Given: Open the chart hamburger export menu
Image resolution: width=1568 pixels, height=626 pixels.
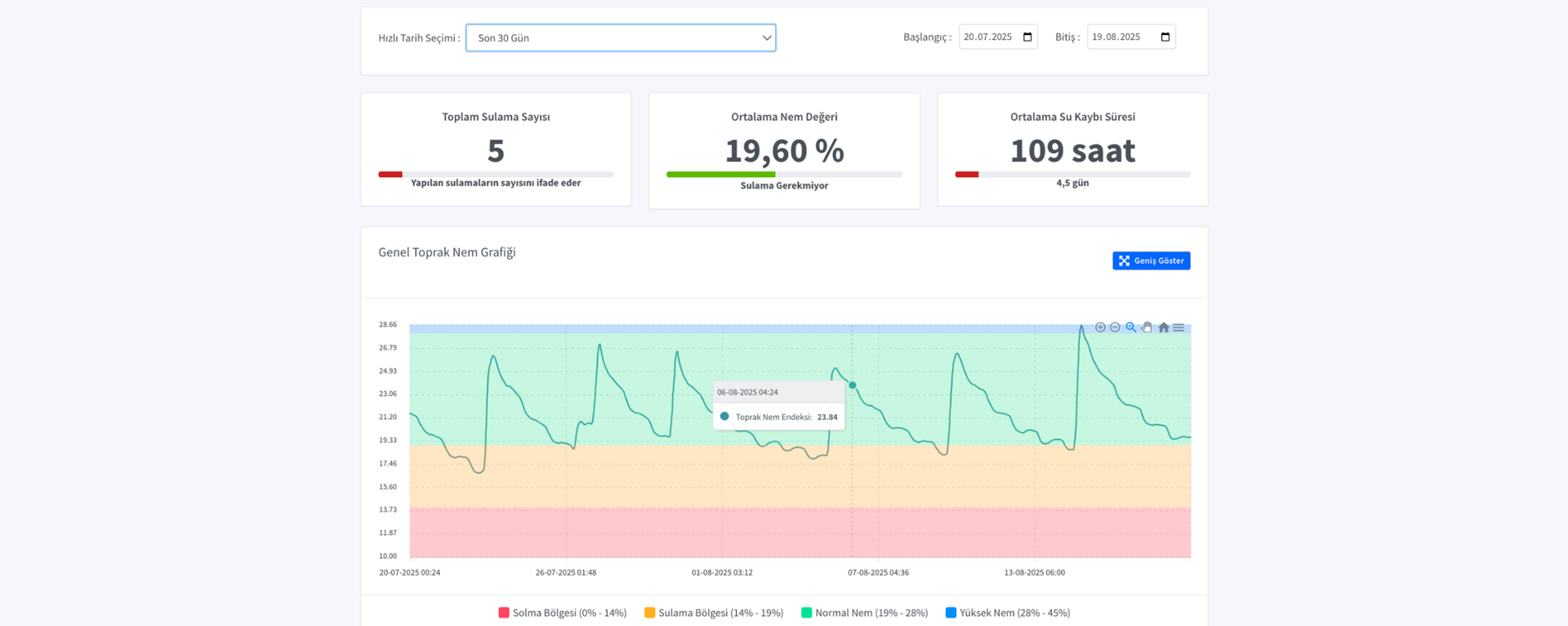Looking at the screenshot, I should point(1178,327).
